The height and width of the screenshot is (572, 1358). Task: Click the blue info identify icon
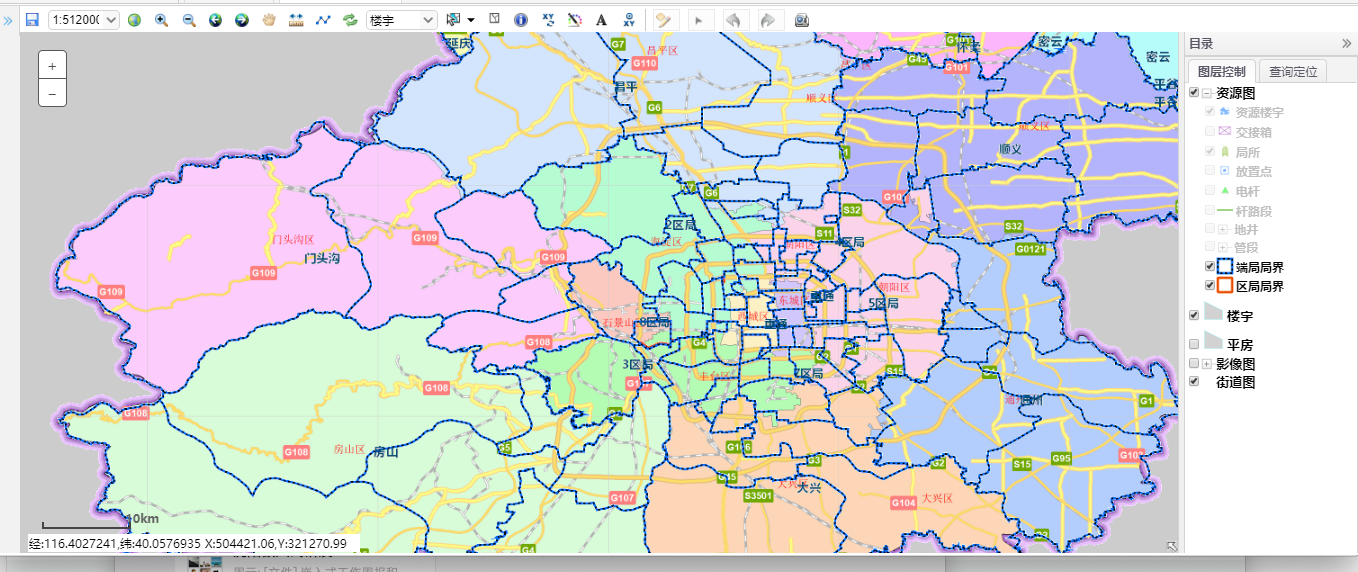pyautogui.click(x=520, y=20)
